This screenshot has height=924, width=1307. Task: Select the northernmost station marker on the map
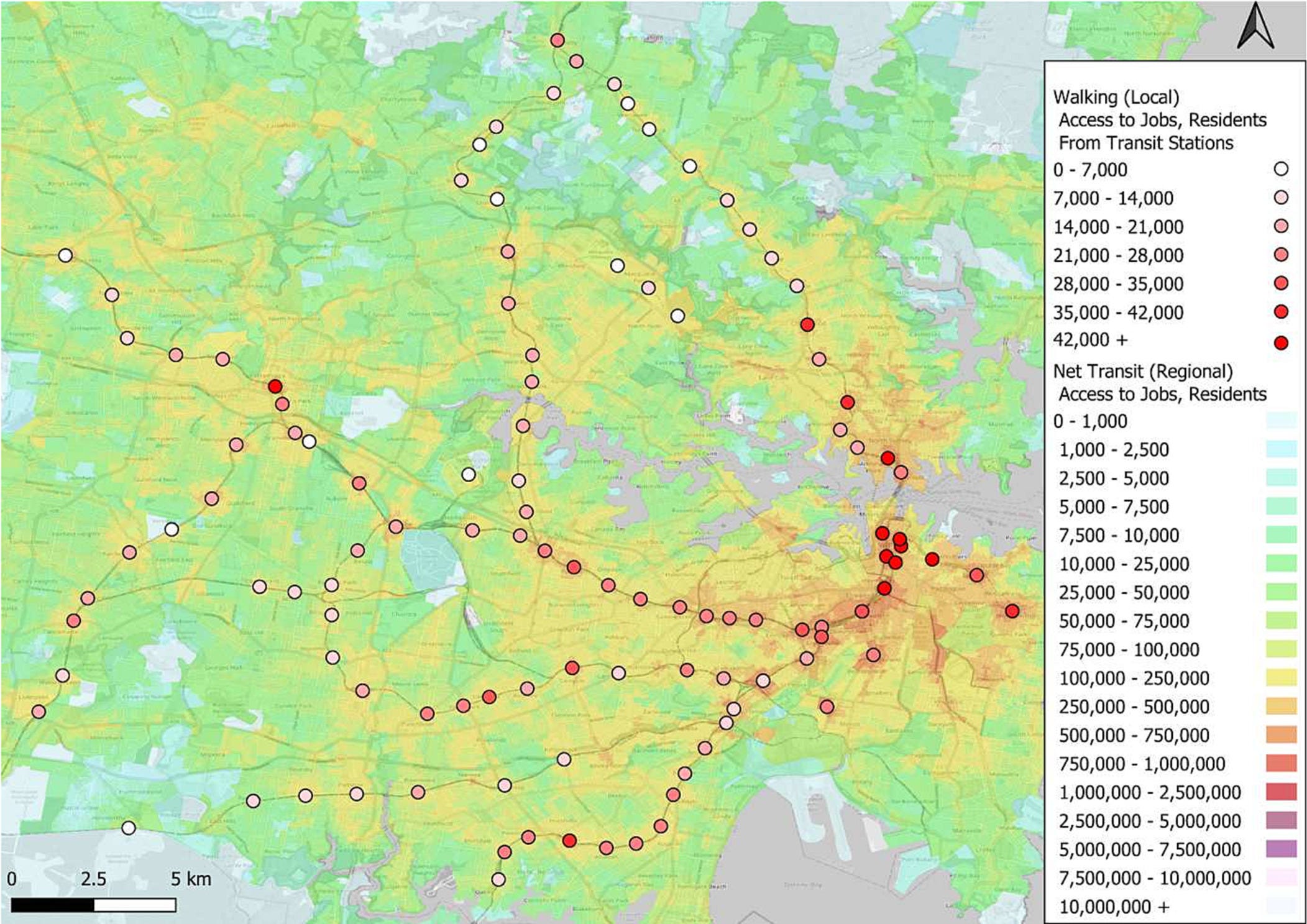(x=557, y=40)
